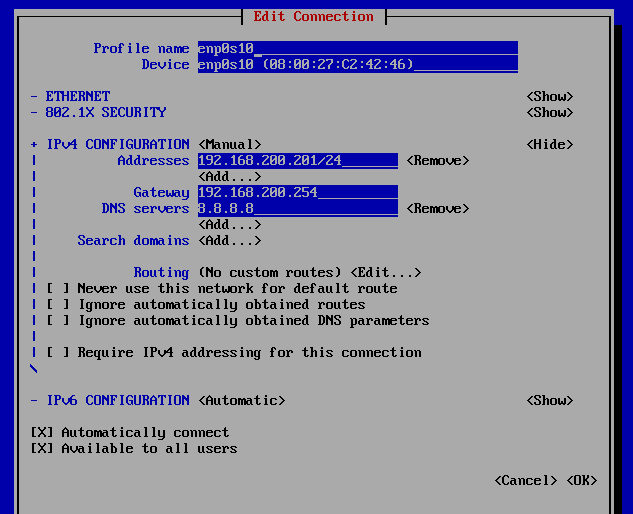Click the 802.1X SECURITY label
This screenshot has height=514, width=633.
point(106,113)
